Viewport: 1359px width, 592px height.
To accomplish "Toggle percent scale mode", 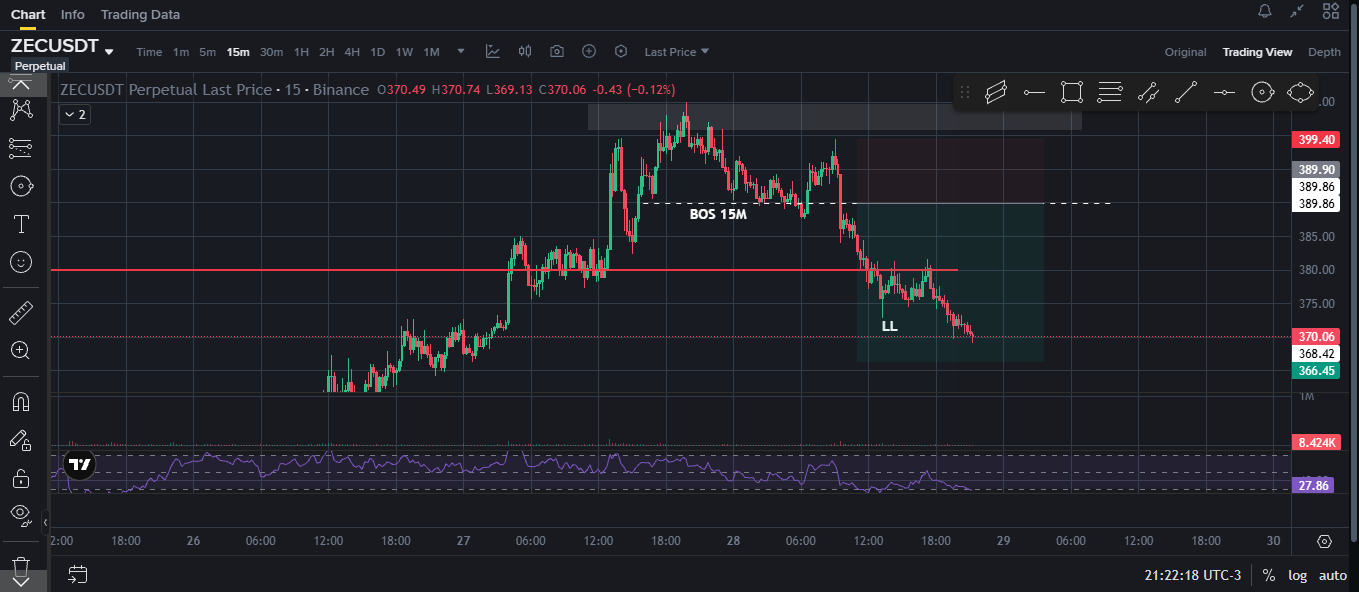I will [1269, 575].
